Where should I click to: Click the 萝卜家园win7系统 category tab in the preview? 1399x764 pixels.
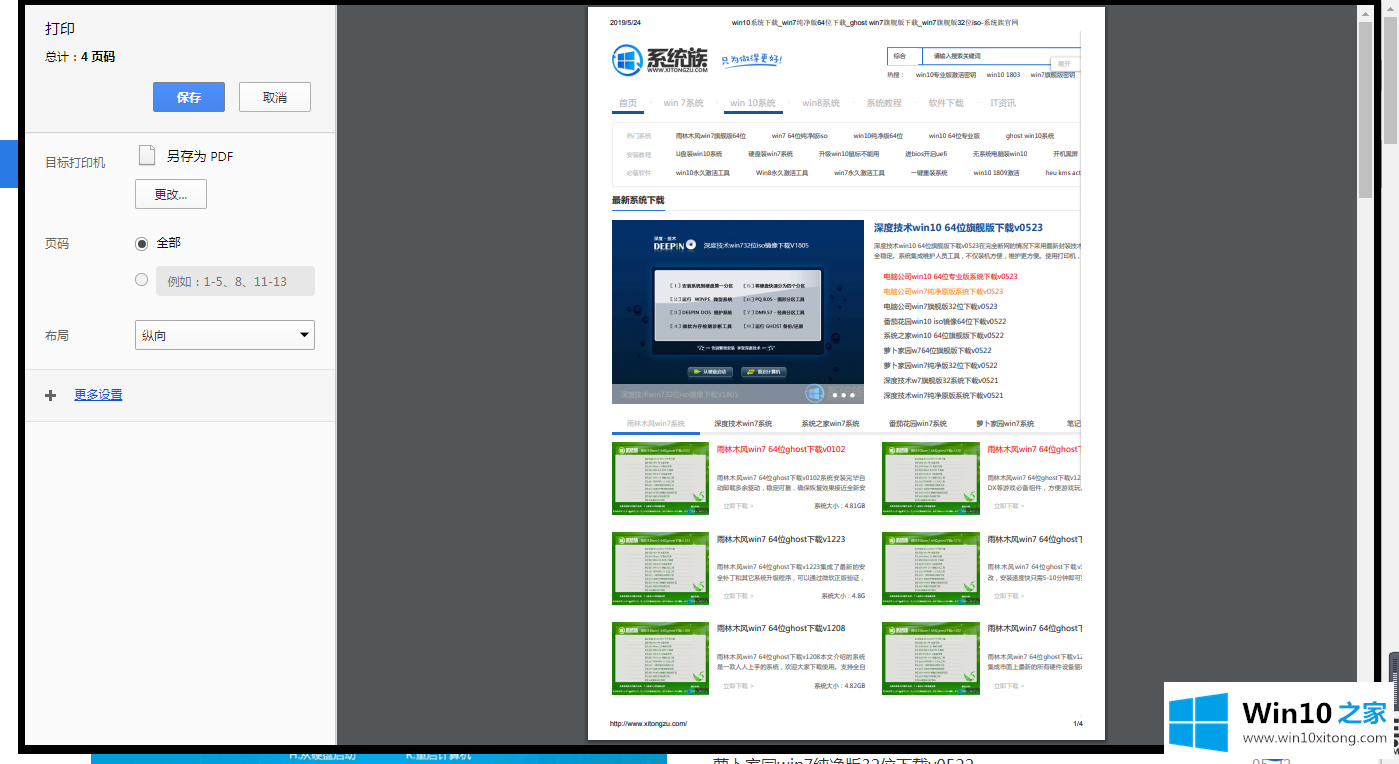tap(1005, 424)
